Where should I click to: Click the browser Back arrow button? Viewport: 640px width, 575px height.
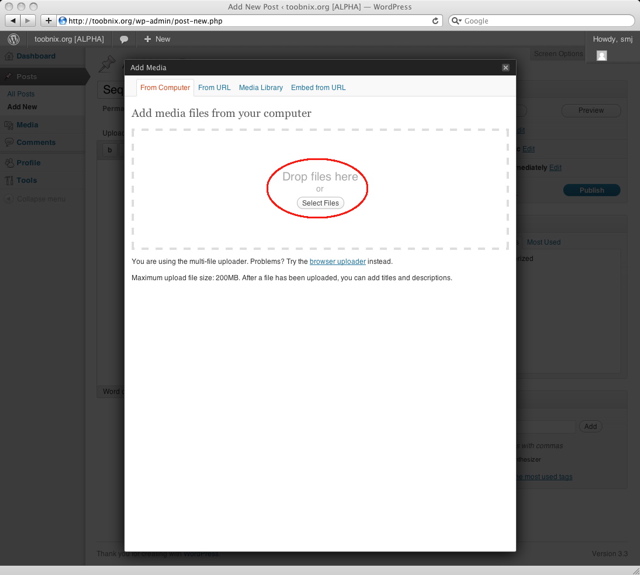point(13,20)
